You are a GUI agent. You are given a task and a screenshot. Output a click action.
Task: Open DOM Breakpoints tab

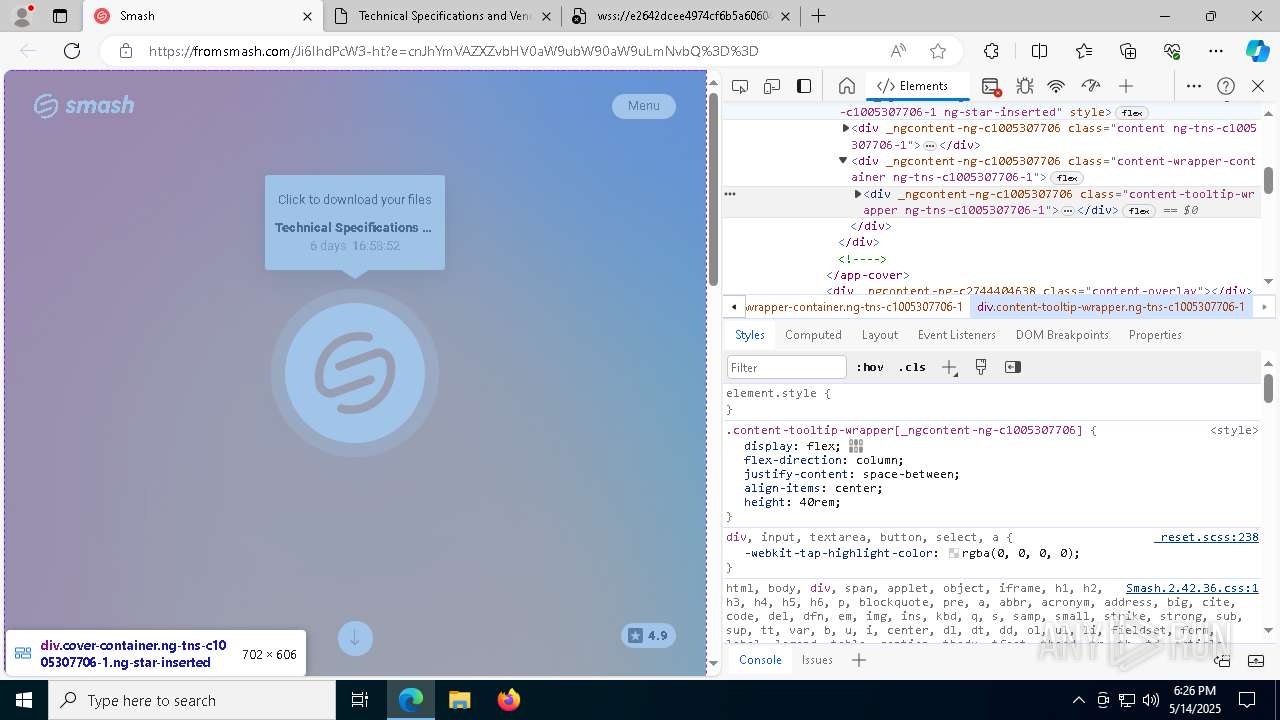pos(1062,335)
